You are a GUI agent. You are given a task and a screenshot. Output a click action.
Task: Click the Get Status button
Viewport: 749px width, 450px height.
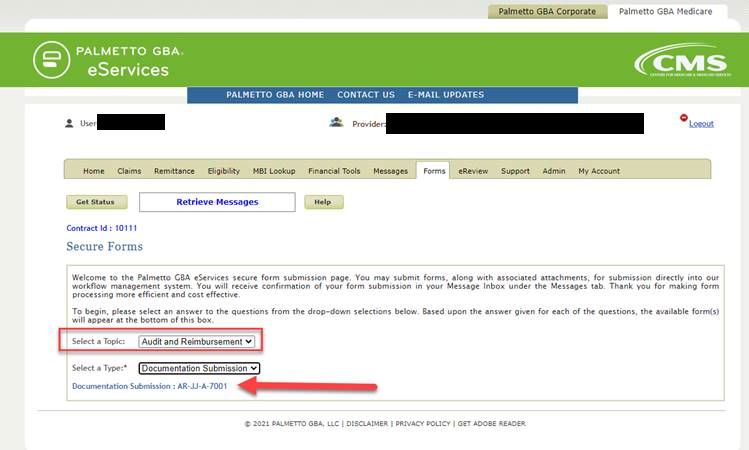[x=96, y=202]
